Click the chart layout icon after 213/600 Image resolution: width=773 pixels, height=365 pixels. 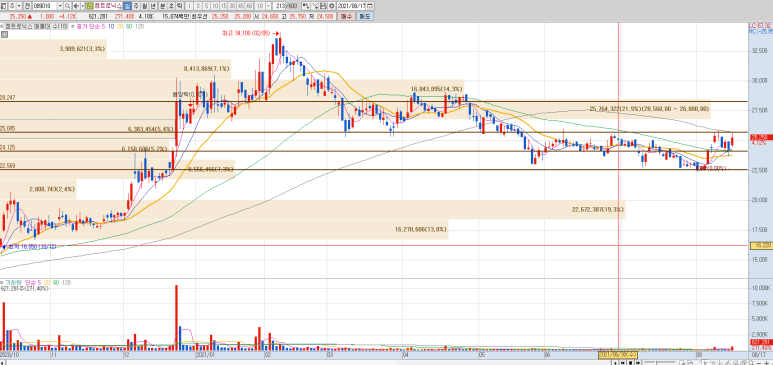tap(306, 6)
